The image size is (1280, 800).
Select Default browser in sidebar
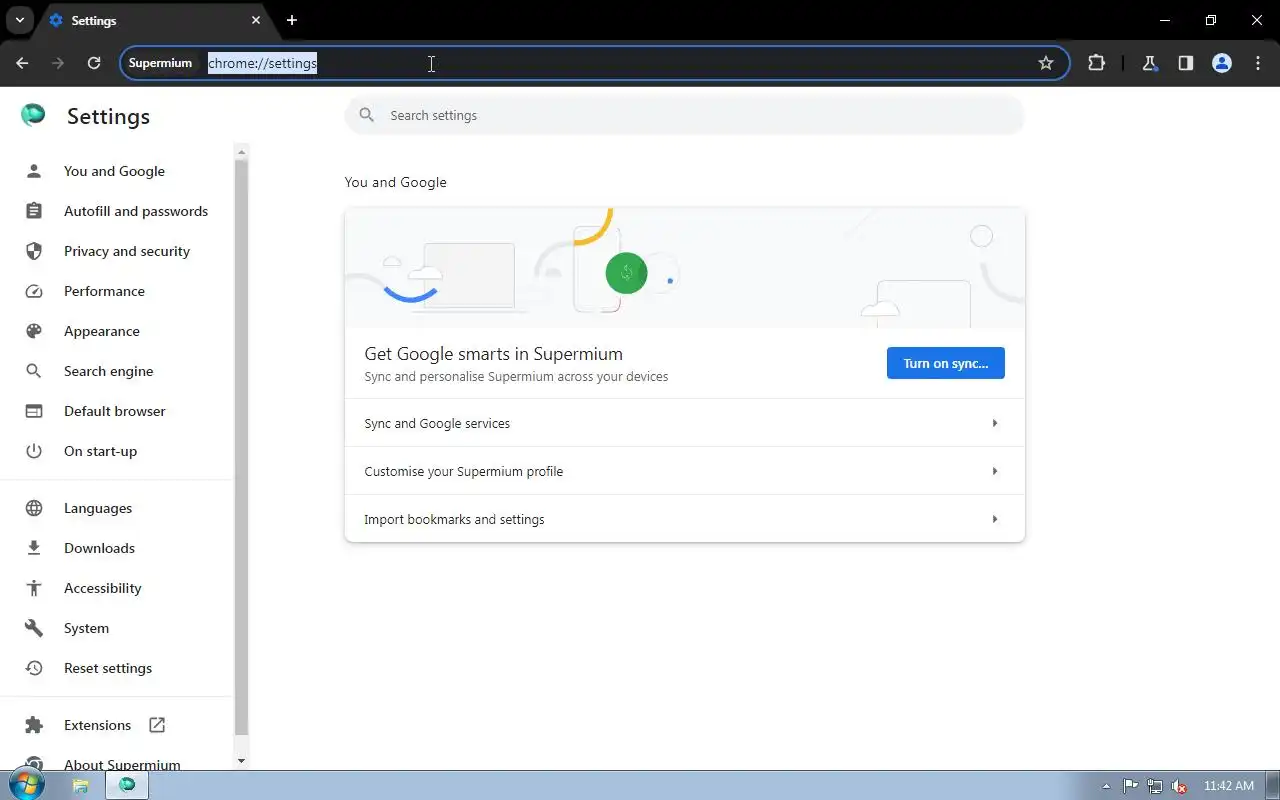point(117,411)
